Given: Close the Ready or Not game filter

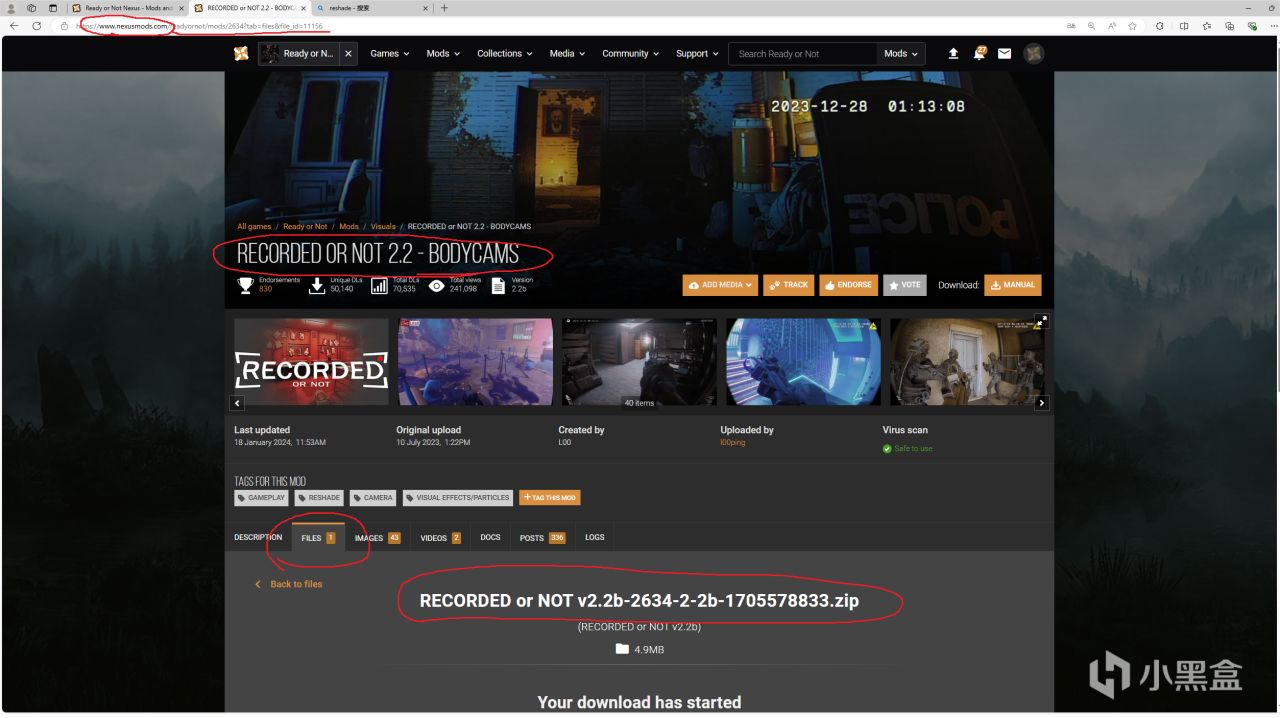Looking at the screenshot, I should (348, 54).
